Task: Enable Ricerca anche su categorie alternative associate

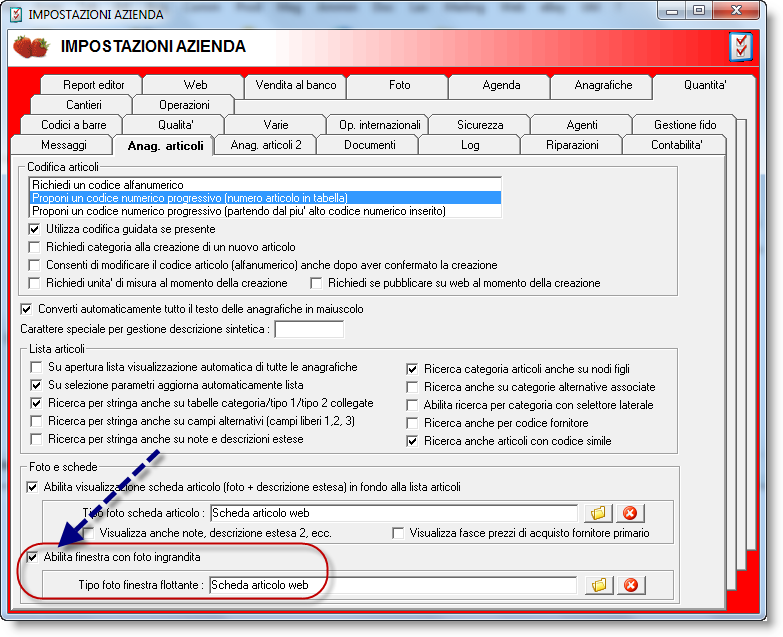Action: [x=412, y=387]
